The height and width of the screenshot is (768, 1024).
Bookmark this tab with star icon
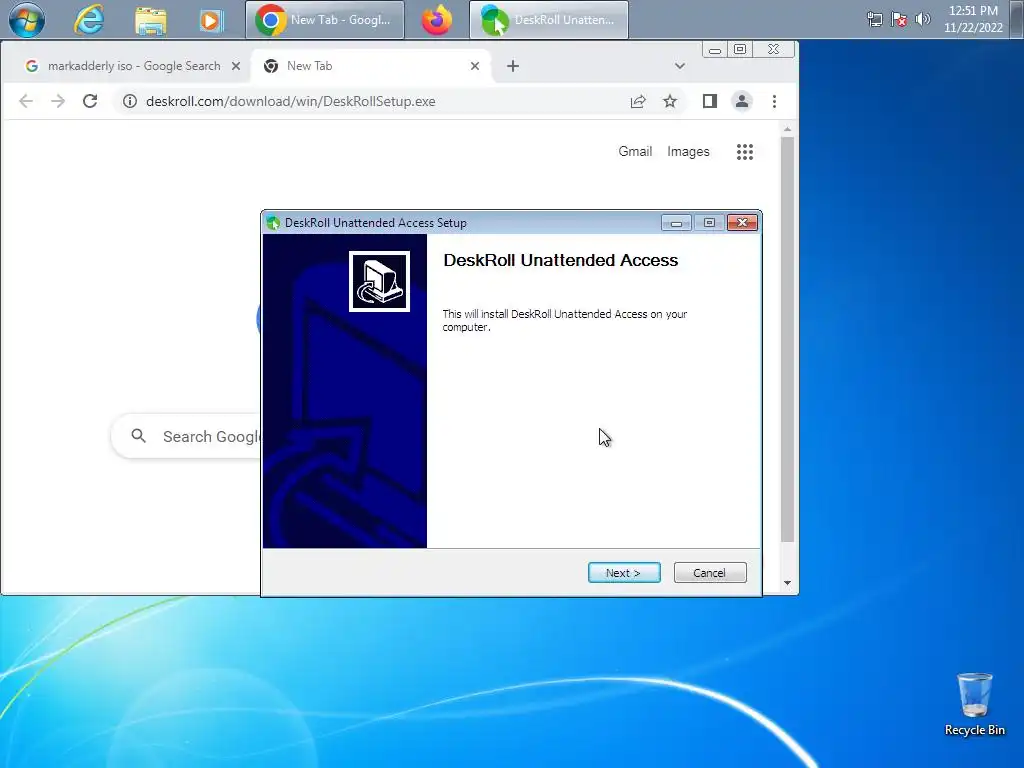click(x=670, y=101)
